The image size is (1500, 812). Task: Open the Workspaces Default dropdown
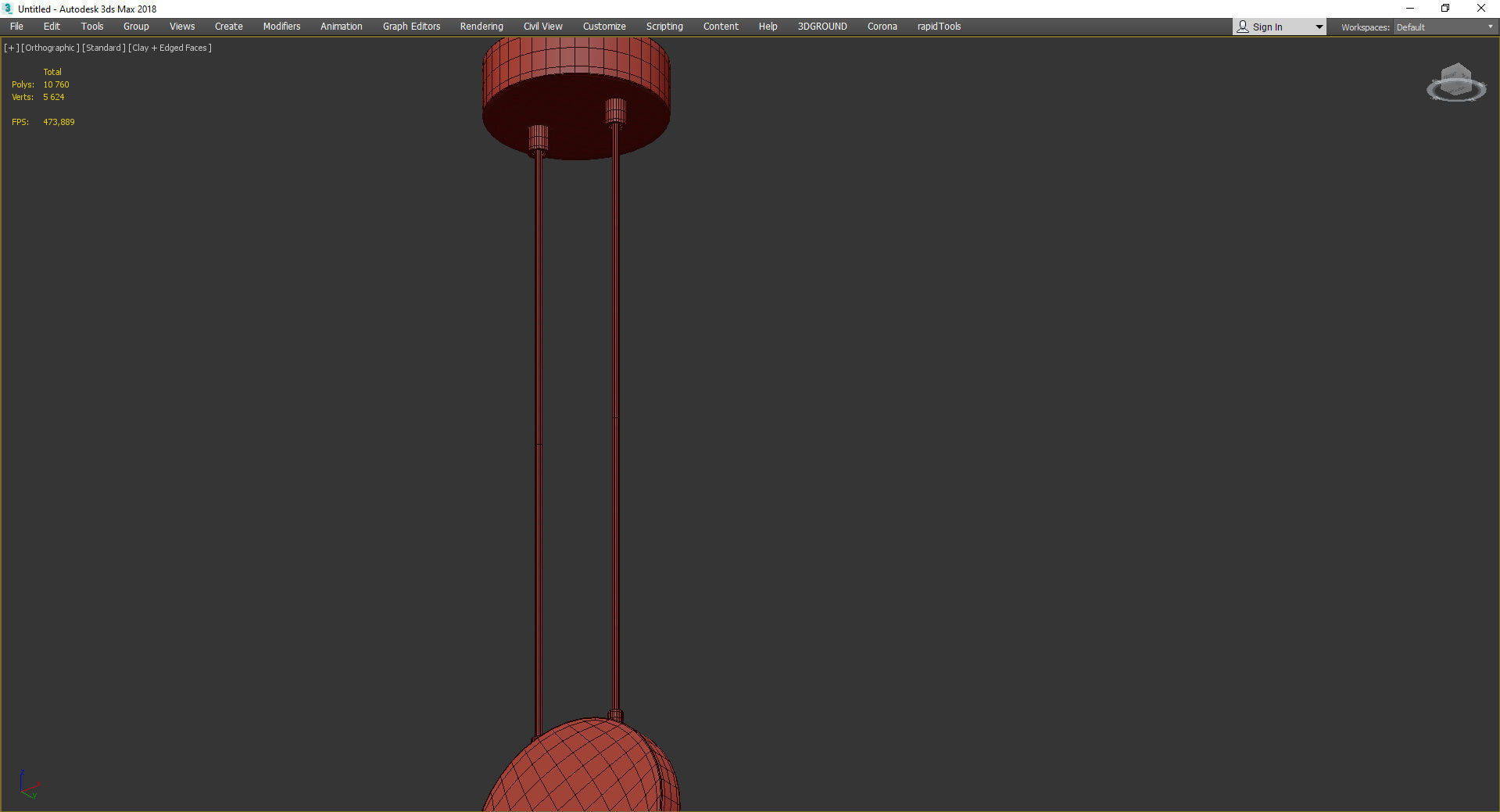(1445, 27)
